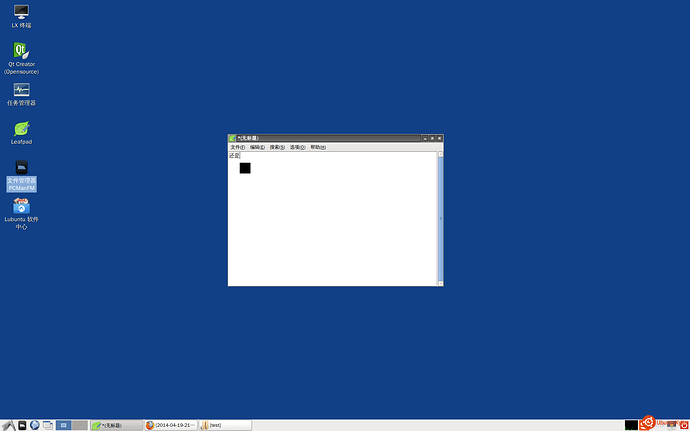Launch file manager from panel launcher
Screen dimensions: 690x431
point(22,425)
